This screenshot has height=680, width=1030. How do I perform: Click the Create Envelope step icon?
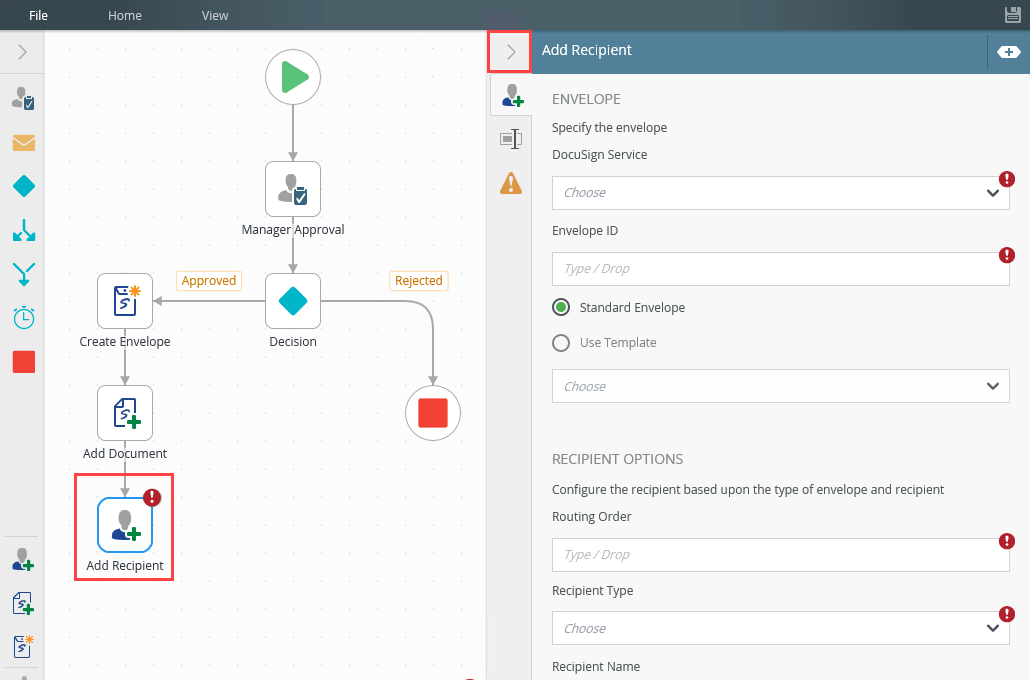[125, 301]
